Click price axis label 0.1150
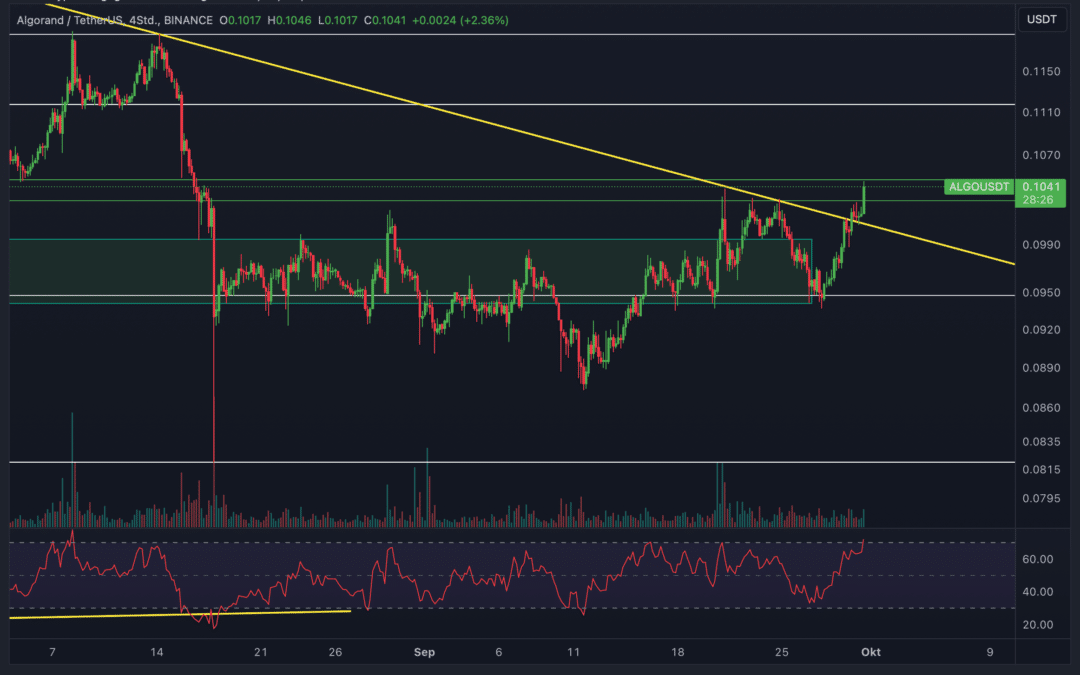 tap(1041, 72)
